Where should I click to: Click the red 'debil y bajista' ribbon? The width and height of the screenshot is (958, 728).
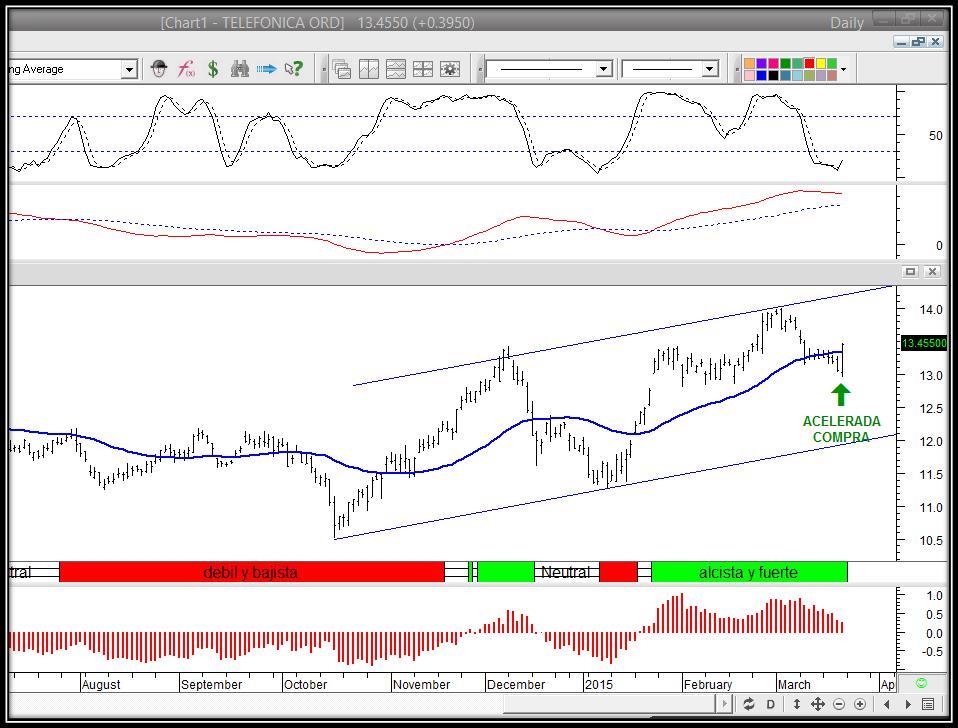pyautogui.click(x=252, y=572)
